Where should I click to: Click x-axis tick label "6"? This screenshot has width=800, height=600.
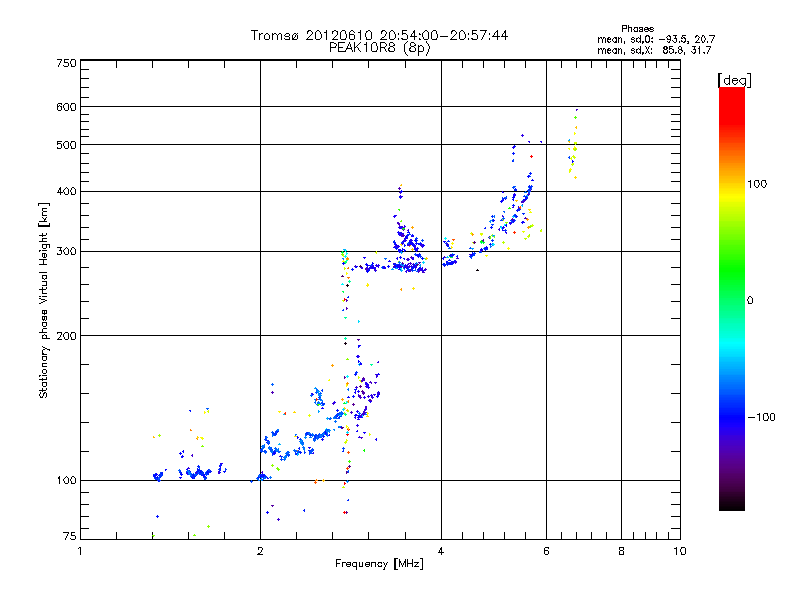point(546,552)
